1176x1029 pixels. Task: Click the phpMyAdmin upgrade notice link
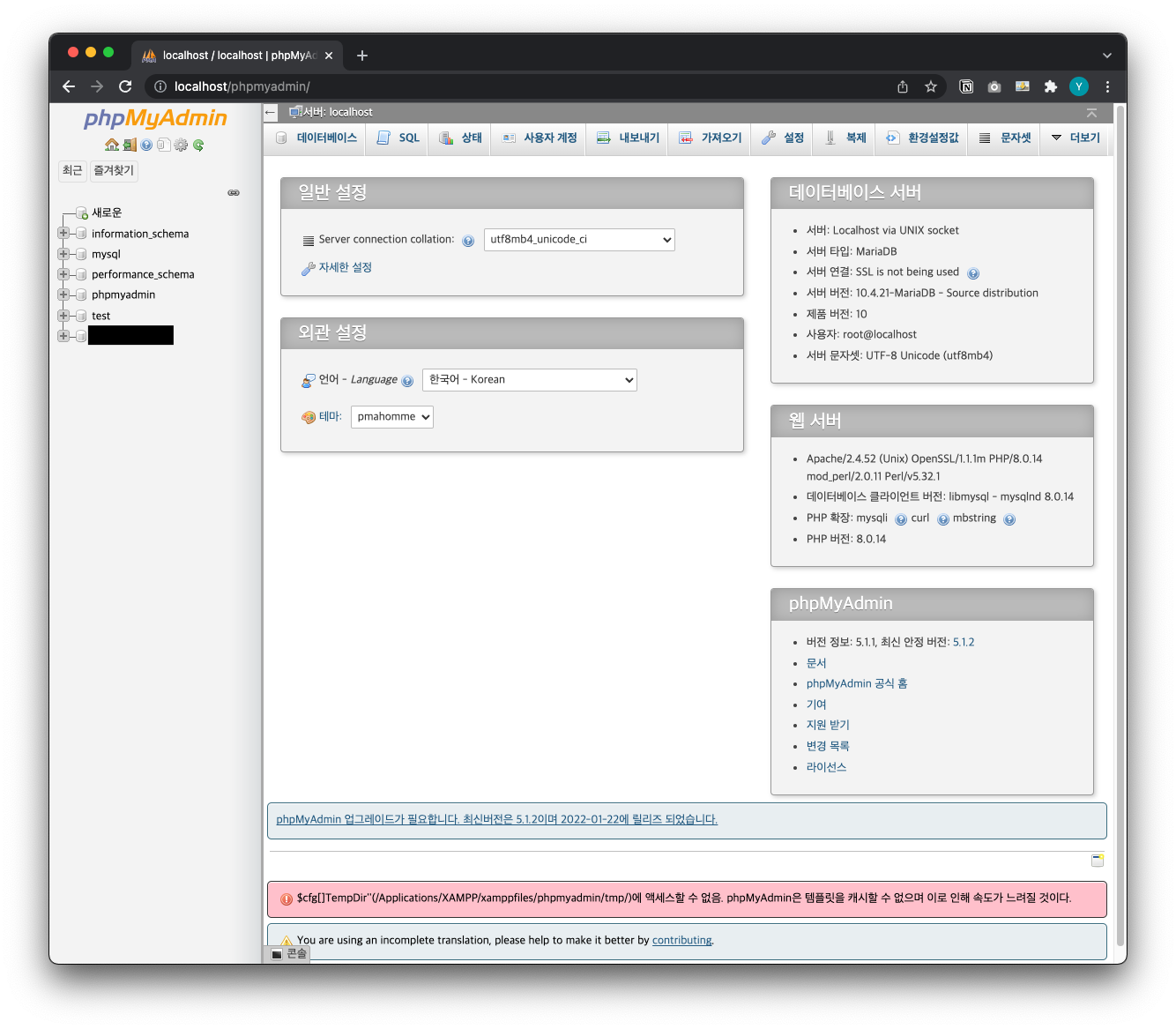pyautogui.click(x=497, y=820)
